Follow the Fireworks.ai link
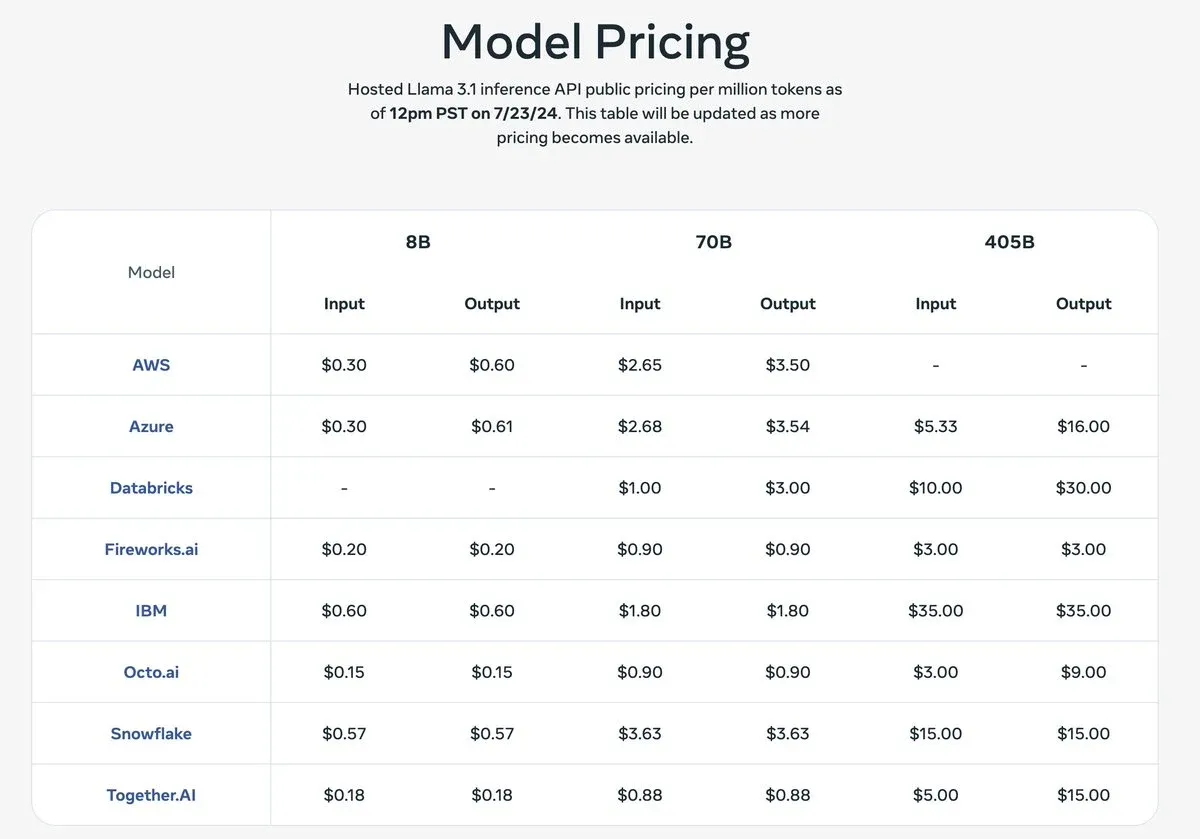Viewport: 1200px width, 839px height. click(x=151, y=549)
